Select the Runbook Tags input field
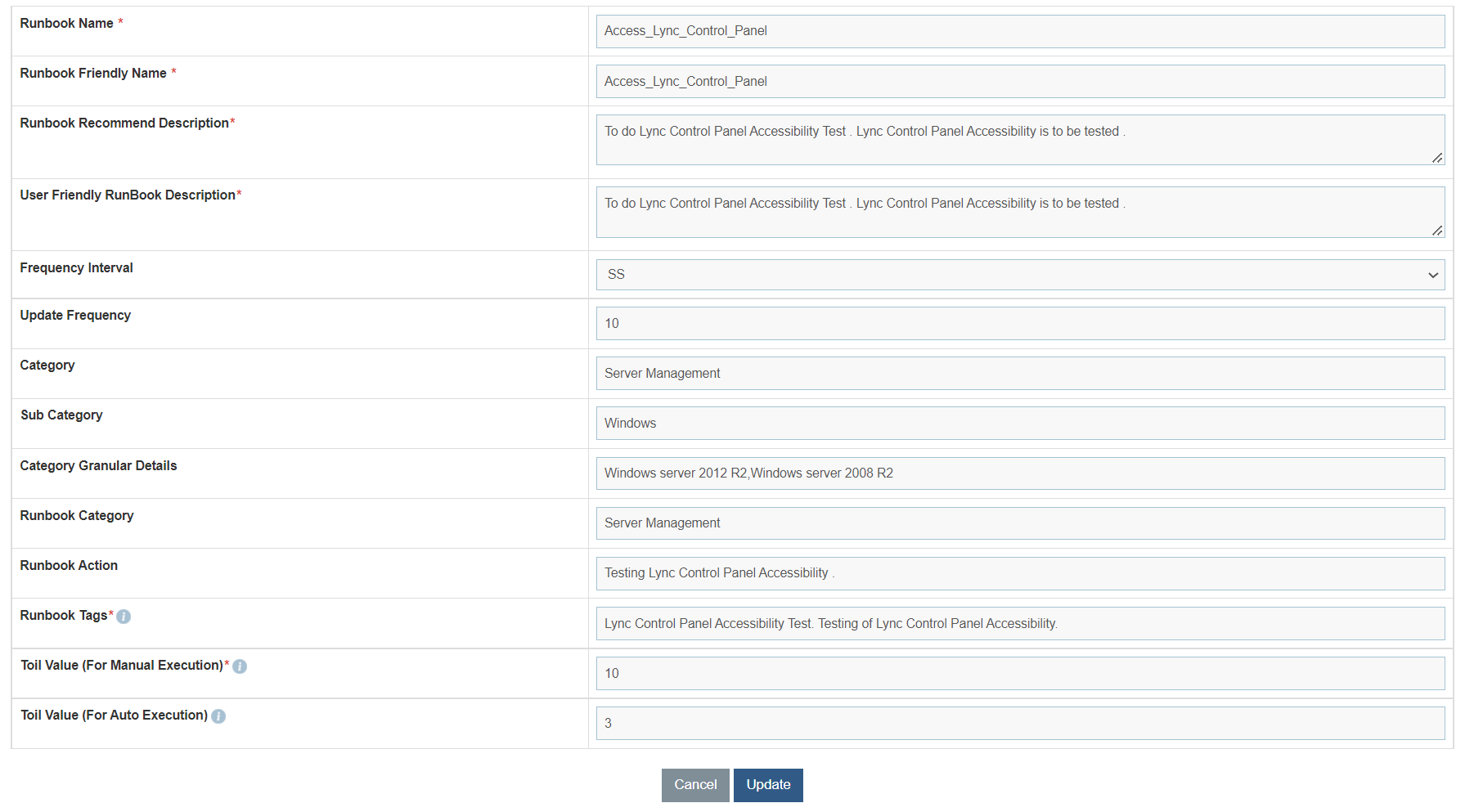Image resolution: width=1465 pixels, height=812 pixels. point(1018,623)
